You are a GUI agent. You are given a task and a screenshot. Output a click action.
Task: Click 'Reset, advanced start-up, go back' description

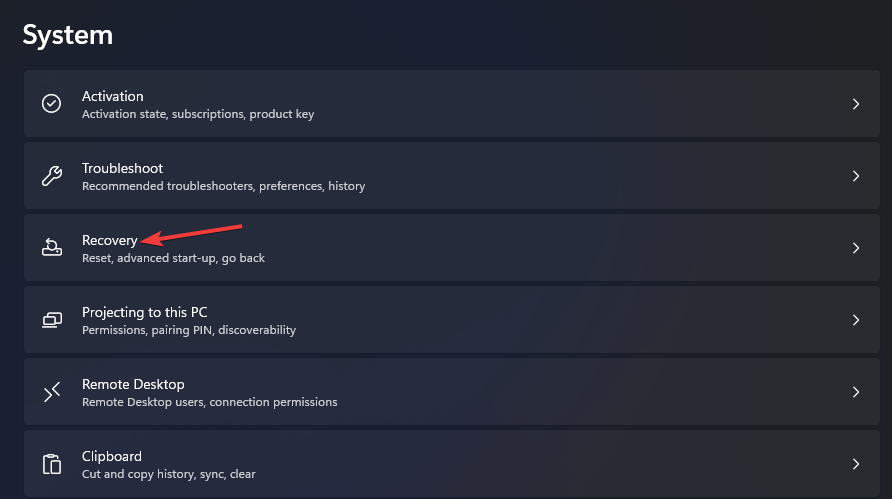point(174,258)
